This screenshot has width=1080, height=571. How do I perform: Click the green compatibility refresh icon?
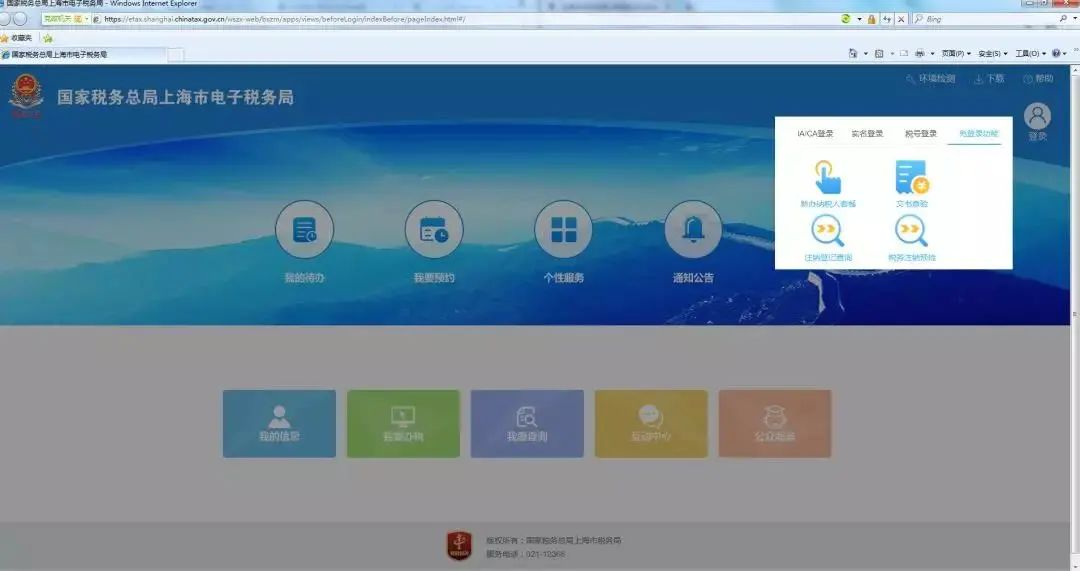point(846,19)
